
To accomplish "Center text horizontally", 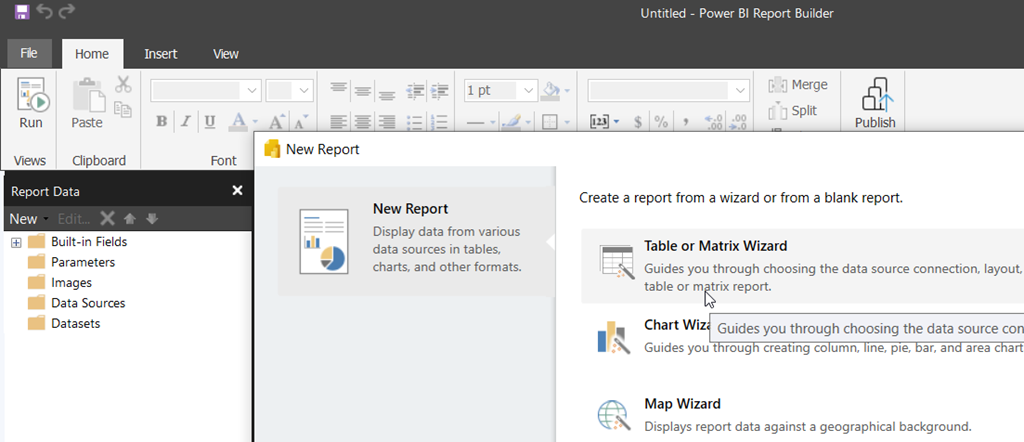I will point(363,122).
